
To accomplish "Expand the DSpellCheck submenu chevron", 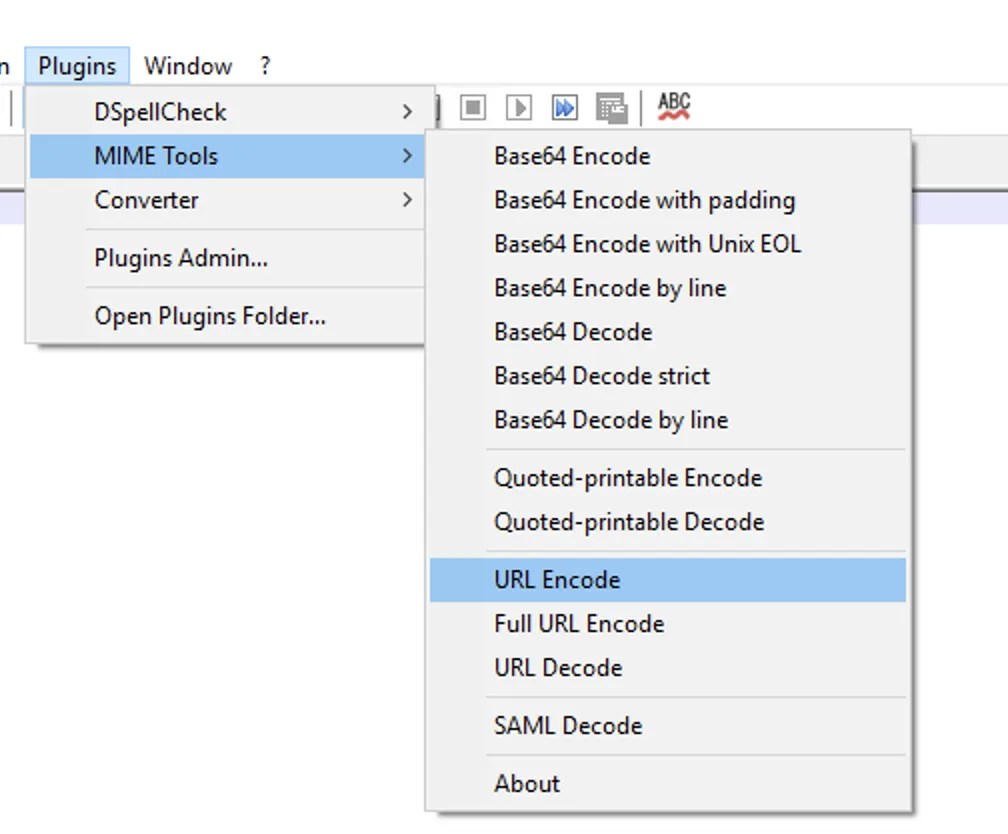I will tap(406, 112).
